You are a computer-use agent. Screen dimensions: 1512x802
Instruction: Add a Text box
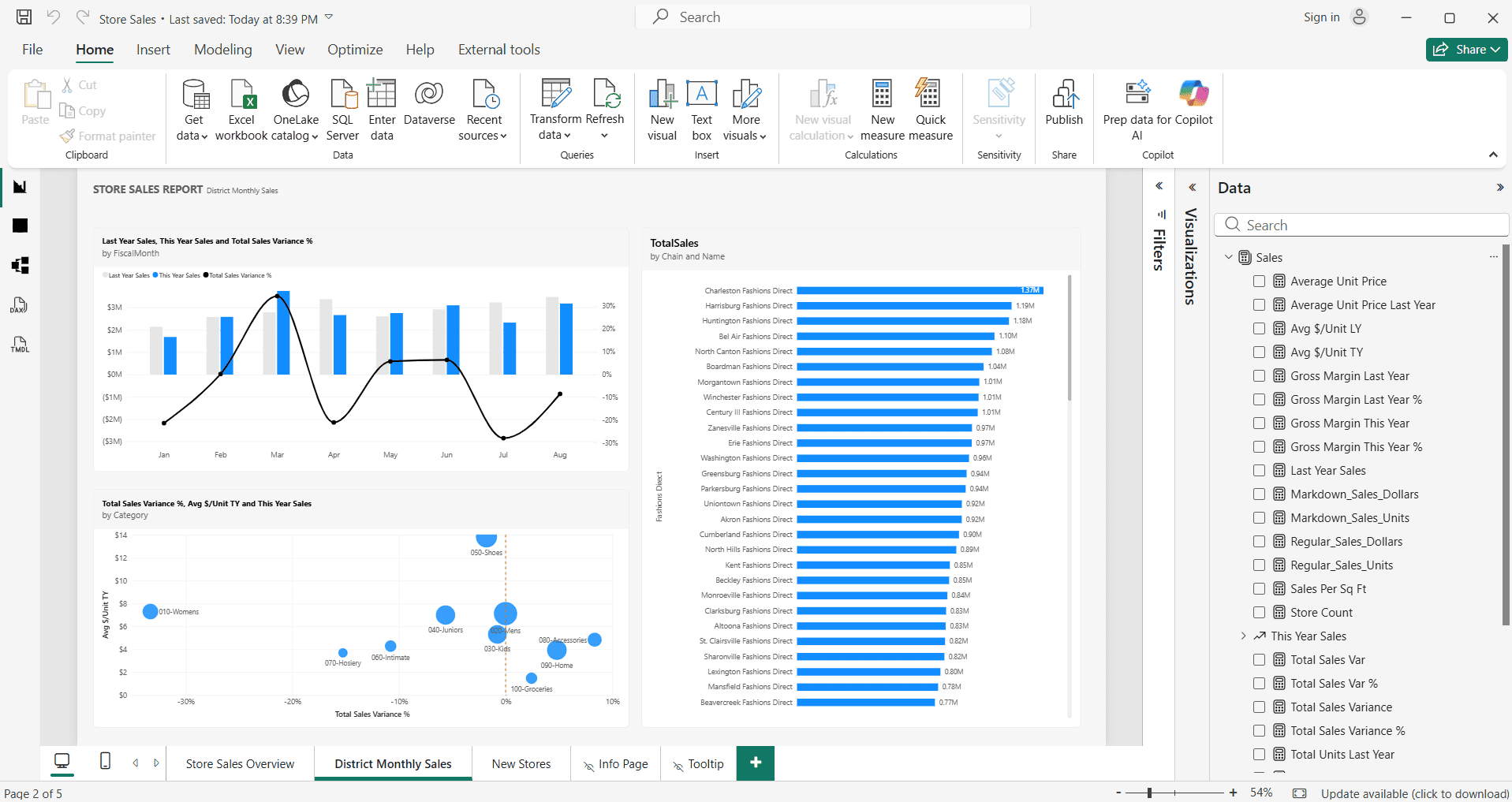[702, 110]
